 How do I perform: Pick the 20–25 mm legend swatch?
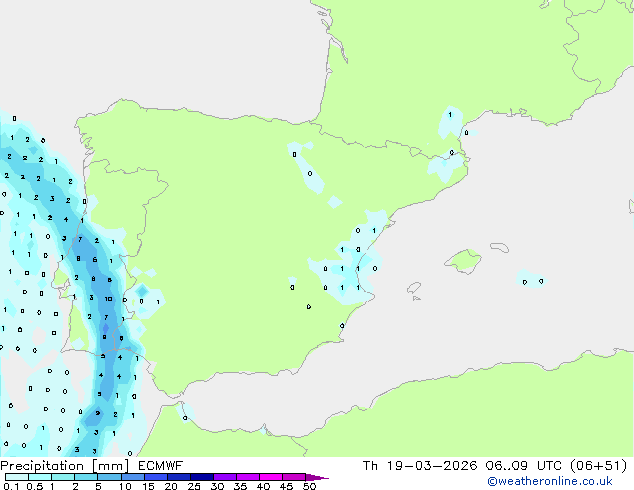179,477
